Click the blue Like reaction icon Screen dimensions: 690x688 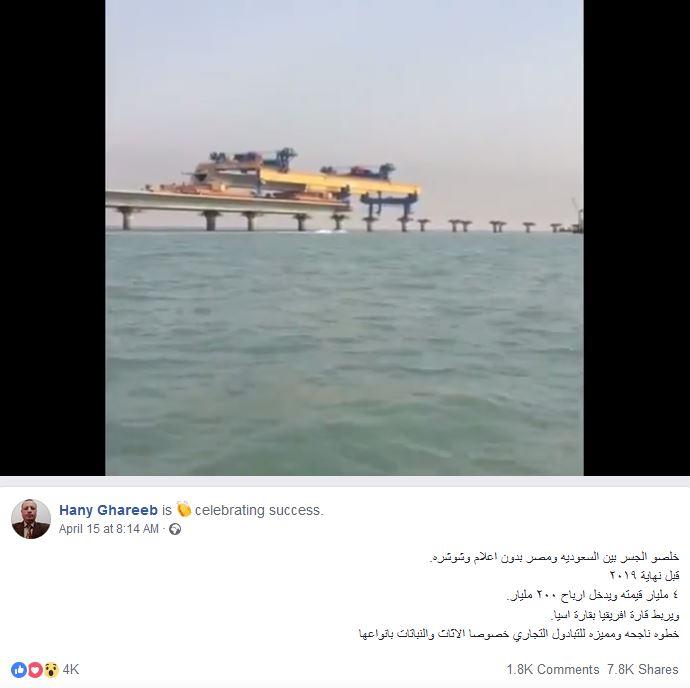pos(18,670)
